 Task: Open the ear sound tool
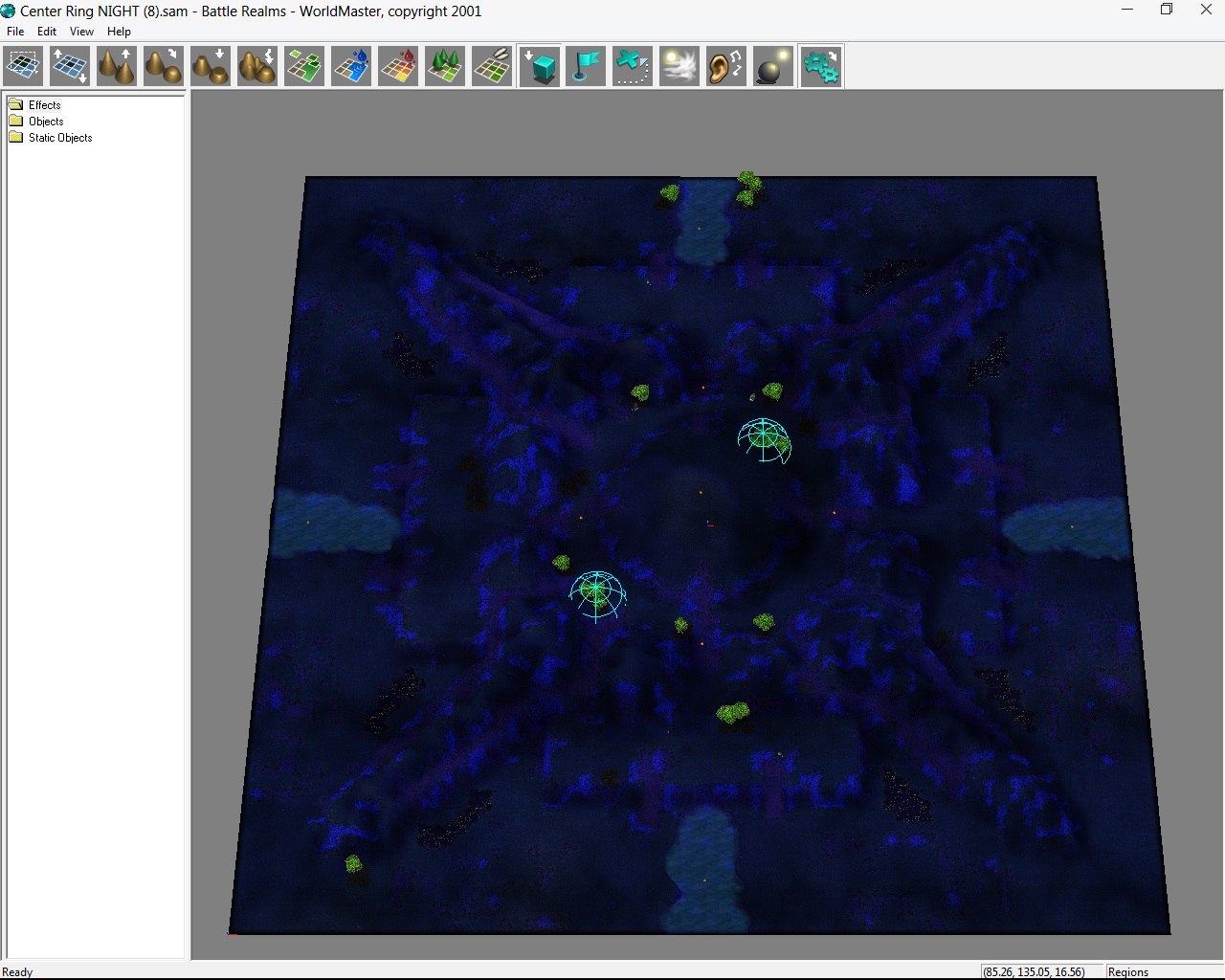pos(726,67)
